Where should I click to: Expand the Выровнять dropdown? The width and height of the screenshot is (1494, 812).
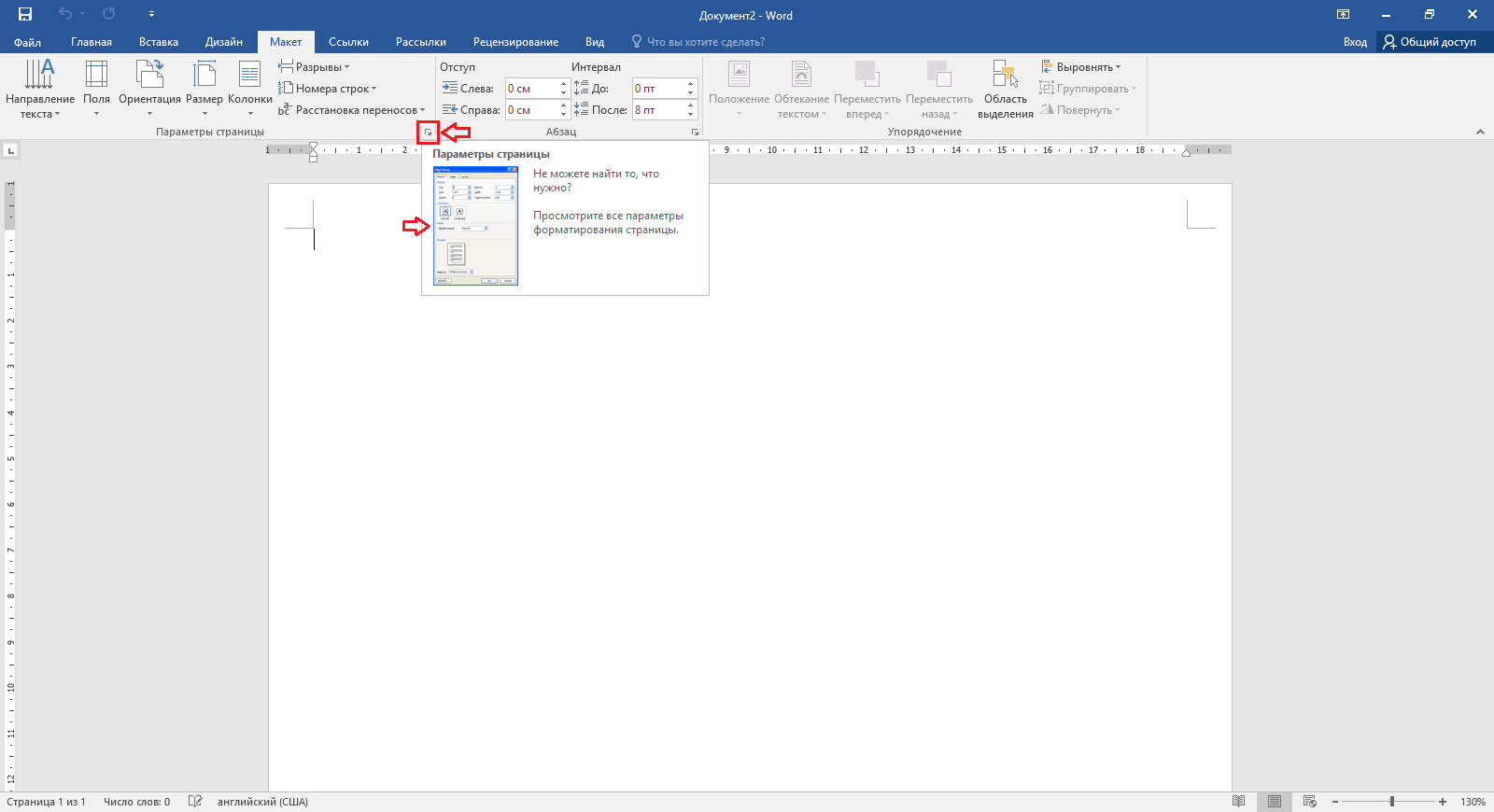pos(1080,67)
